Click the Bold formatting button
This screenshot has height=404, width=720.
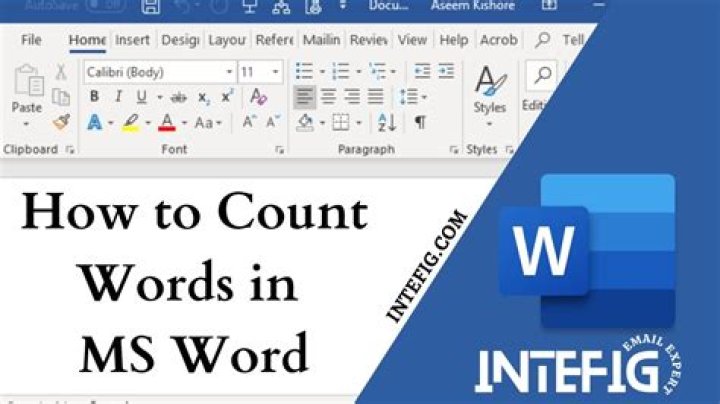(94, 96)
